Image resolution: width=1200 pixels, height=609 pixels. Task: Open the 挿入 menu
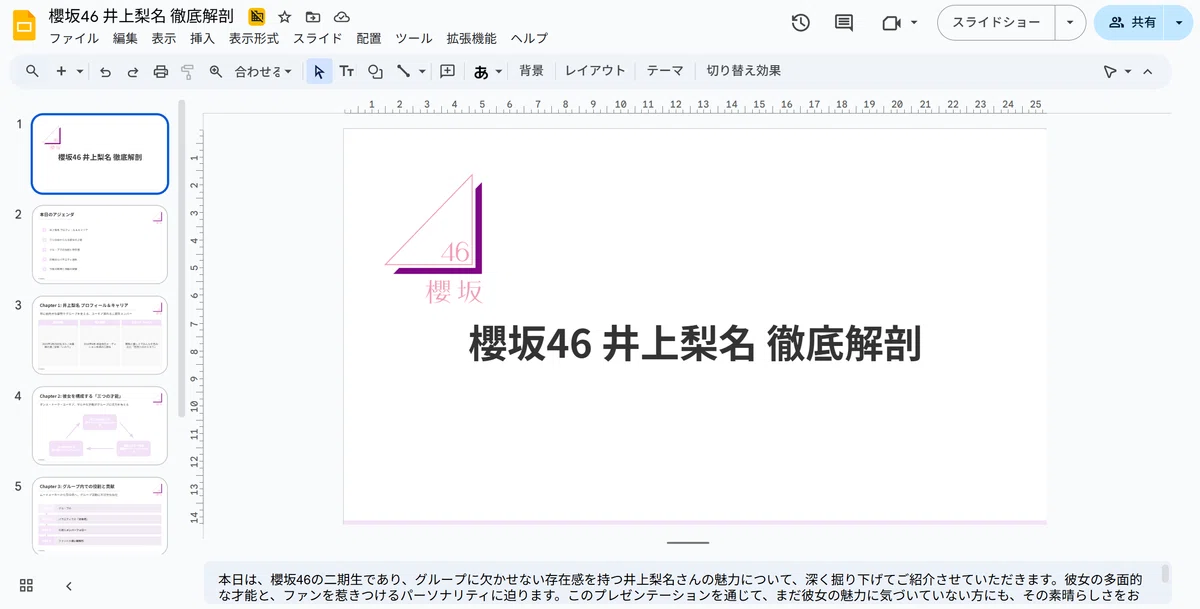(x=202, y=39)
